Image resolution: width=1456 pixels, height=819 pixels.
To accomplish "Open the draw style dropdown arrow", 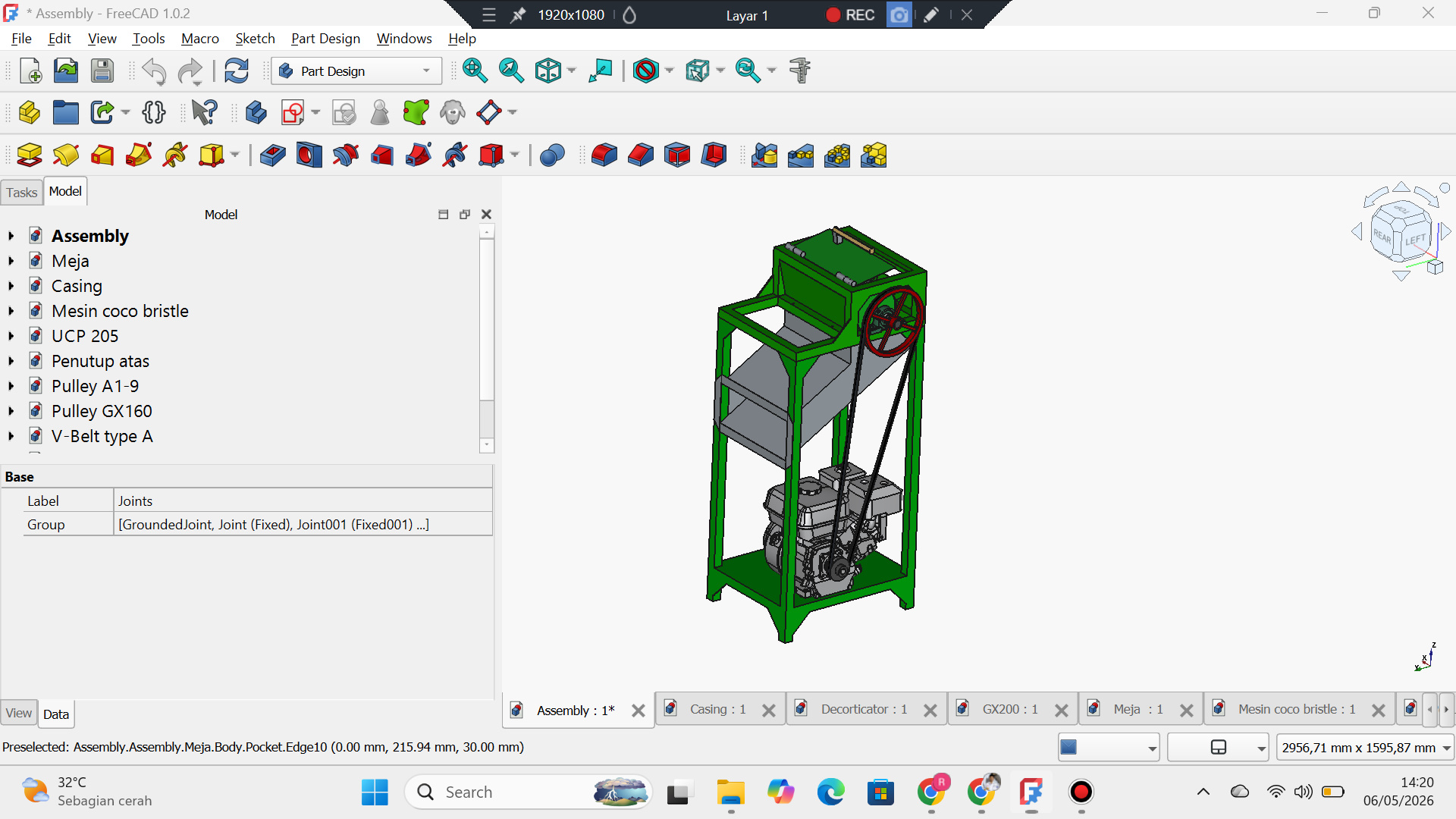I will (670, 71).
